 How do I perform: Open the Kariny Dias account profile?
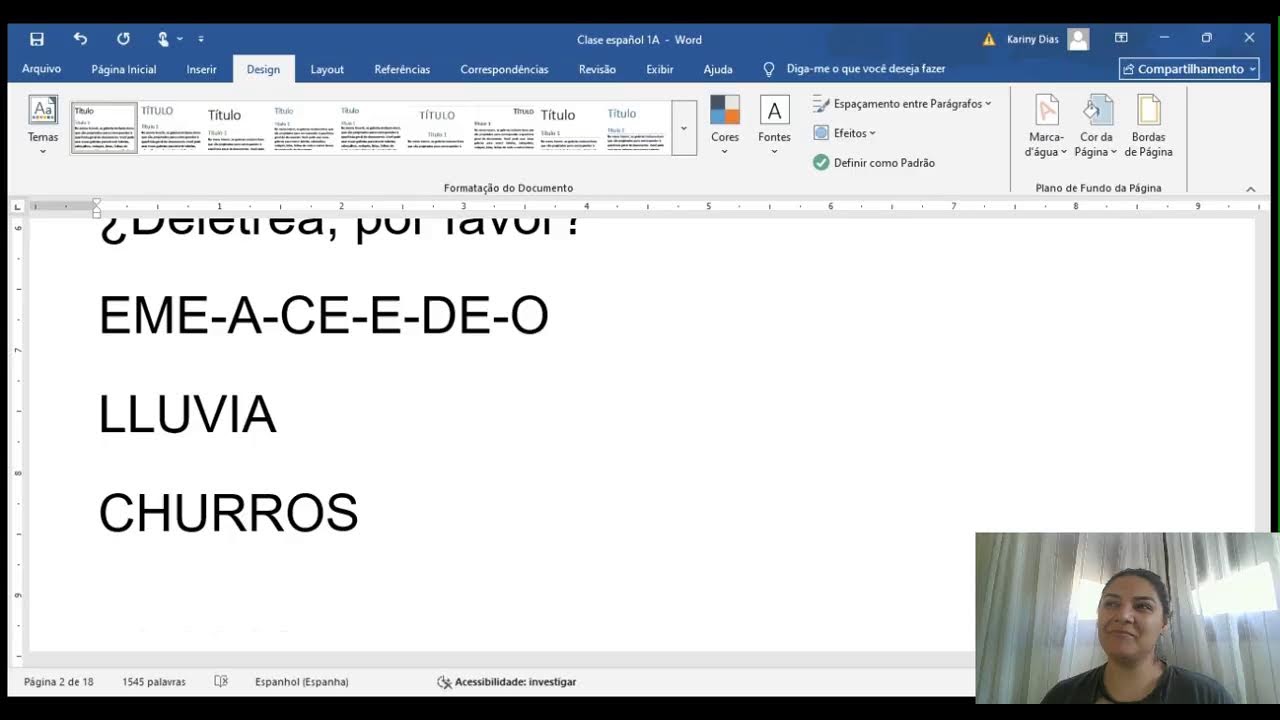1047,39
